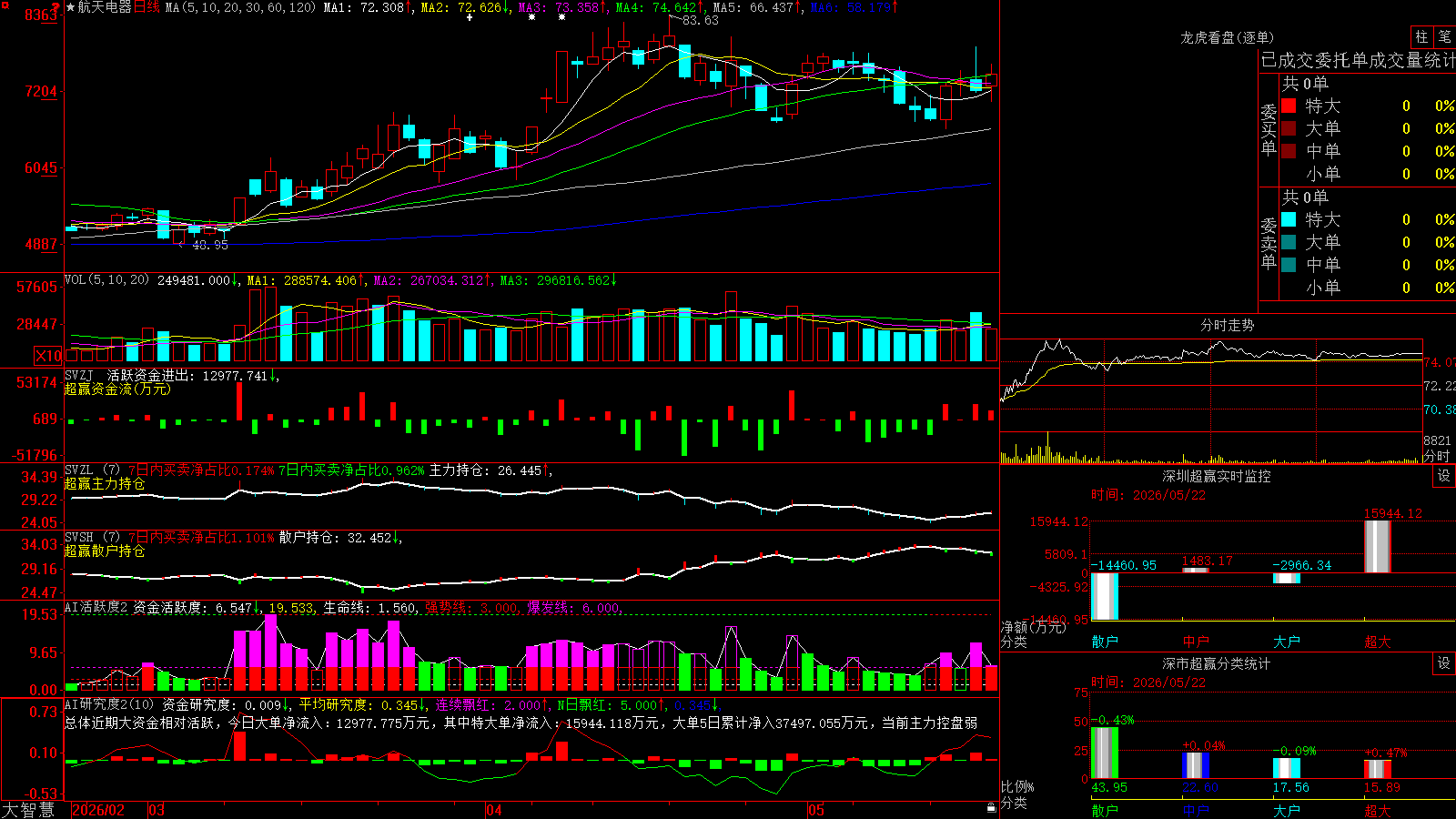Select 连续飘红: 2.000
1456x819 pixels.
coord(489,705)
